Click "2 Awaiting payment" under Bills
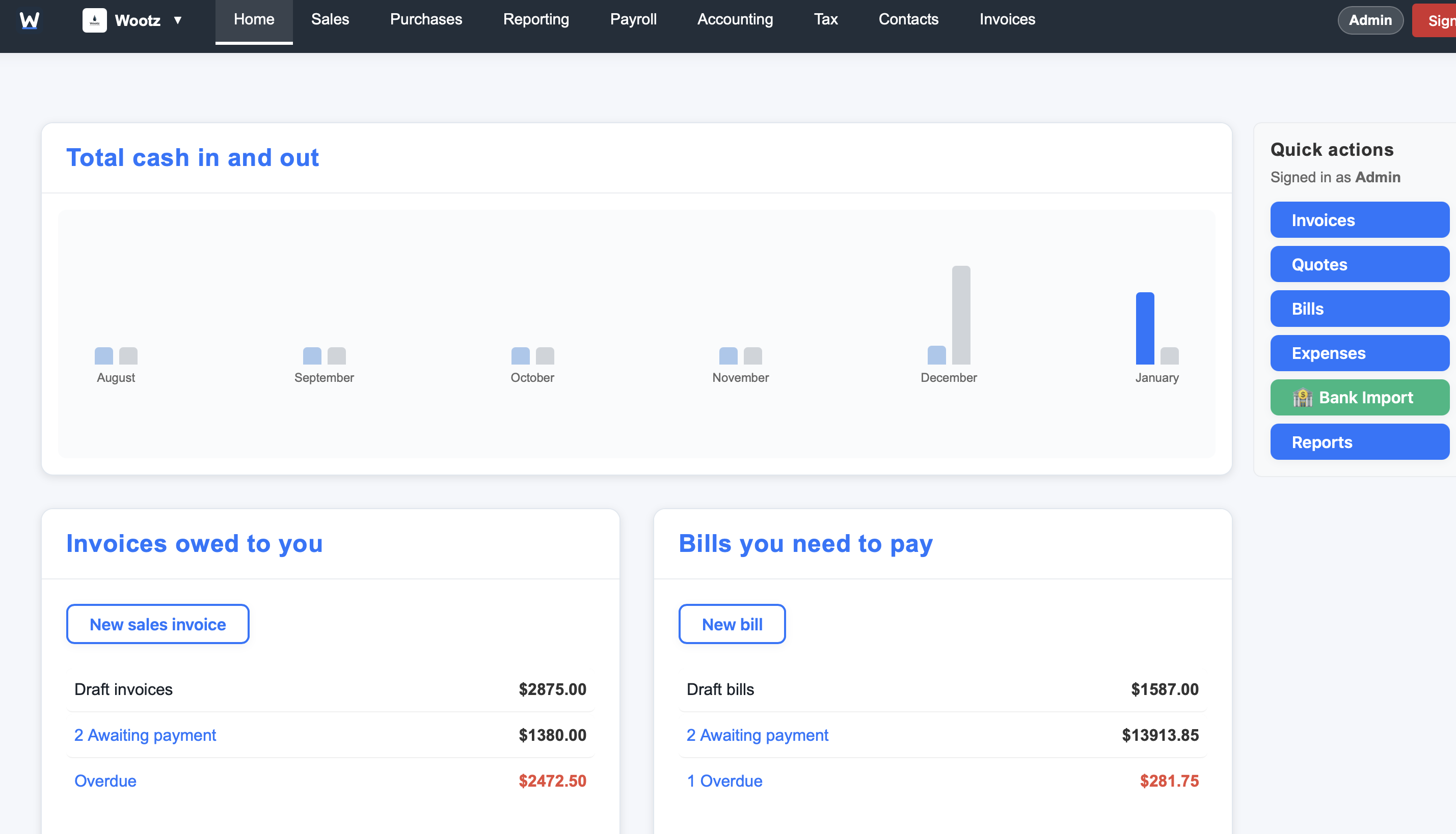Viewport: 1456px width, 834px height. pyautogui.click(x=757, y=735)
